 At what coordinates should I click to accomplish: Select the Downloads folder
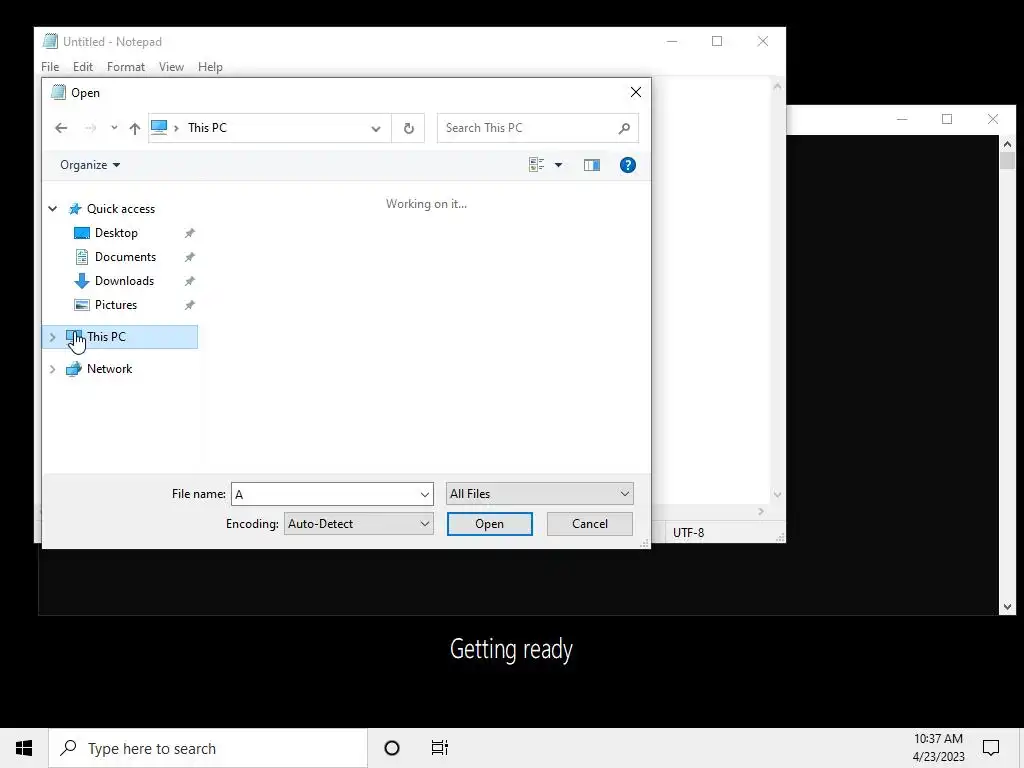[x=124, y=281]
